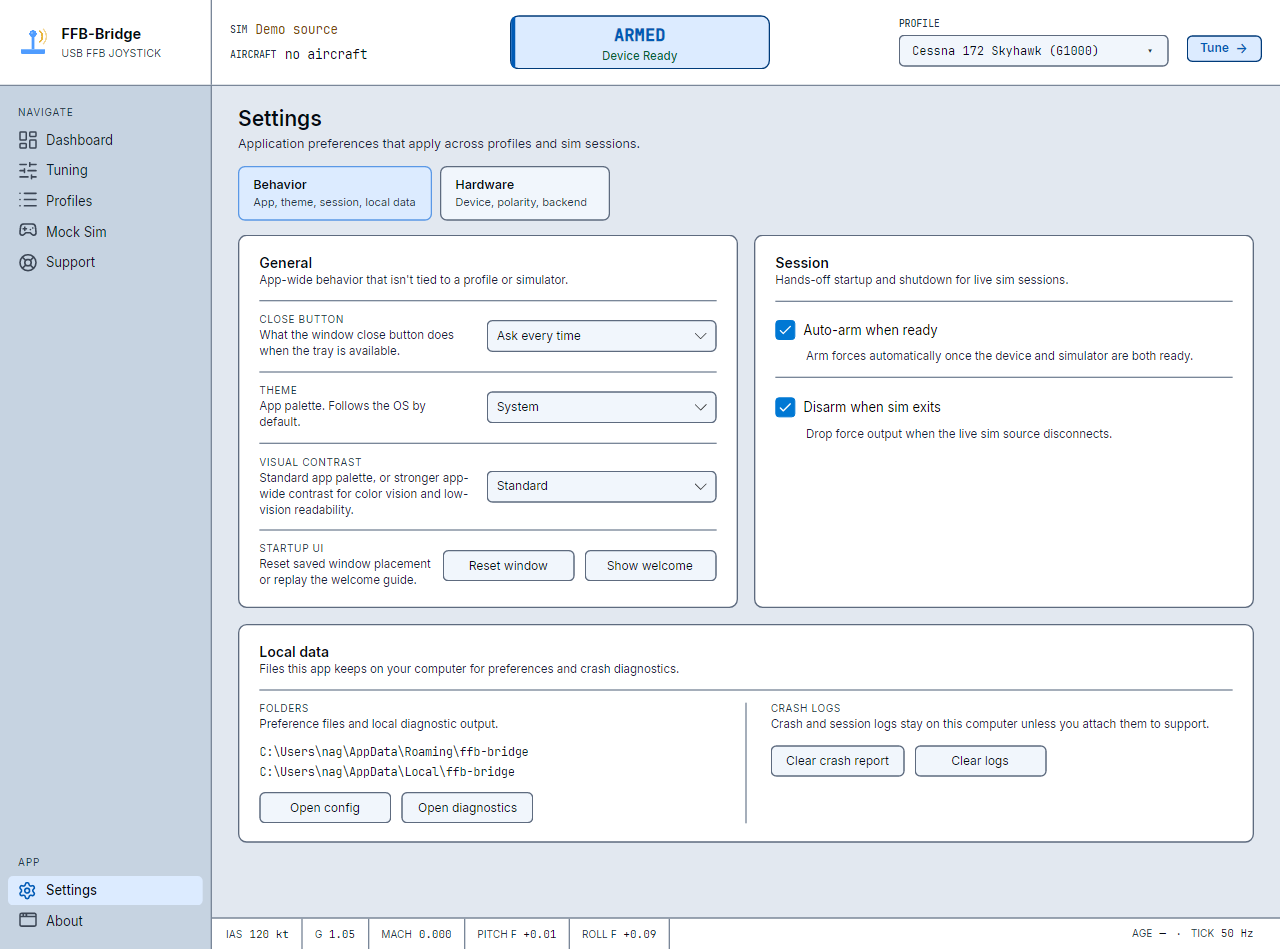Click the Tuning sliders icon in sidebar

coord(28,170)
